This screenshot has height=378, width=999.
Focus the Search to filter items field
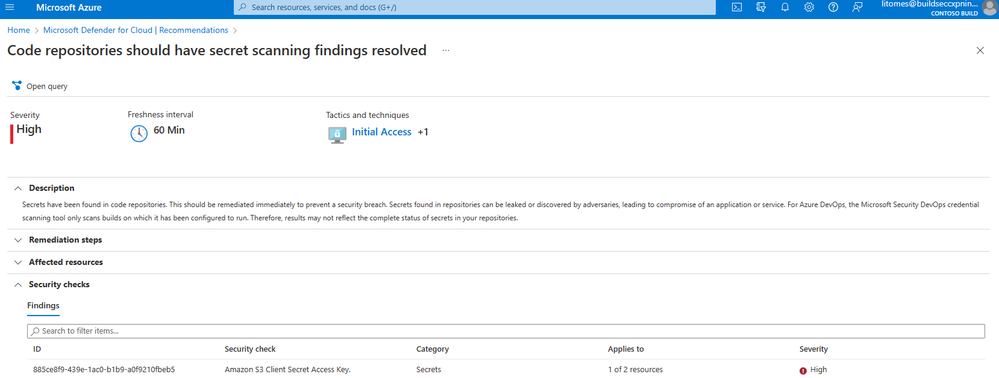click(x=506, y=331)
